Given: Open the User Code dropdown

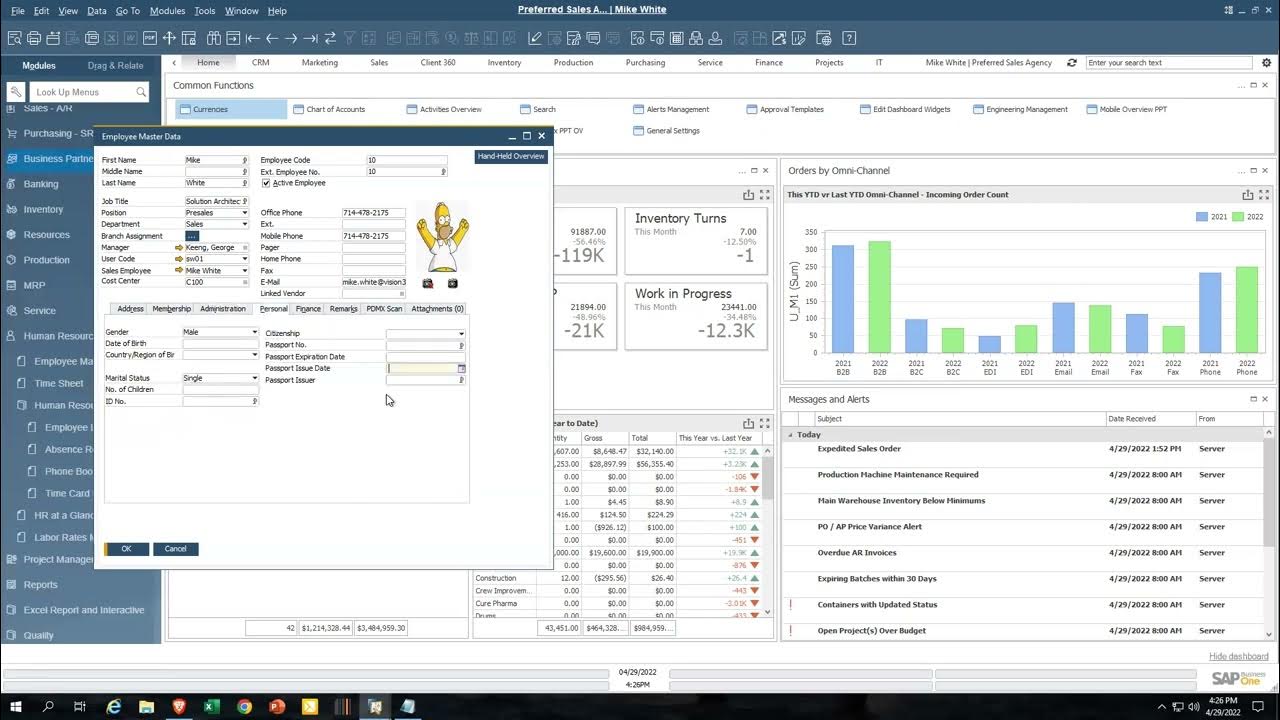Looking at the screenshot, I should click(244, 259).
